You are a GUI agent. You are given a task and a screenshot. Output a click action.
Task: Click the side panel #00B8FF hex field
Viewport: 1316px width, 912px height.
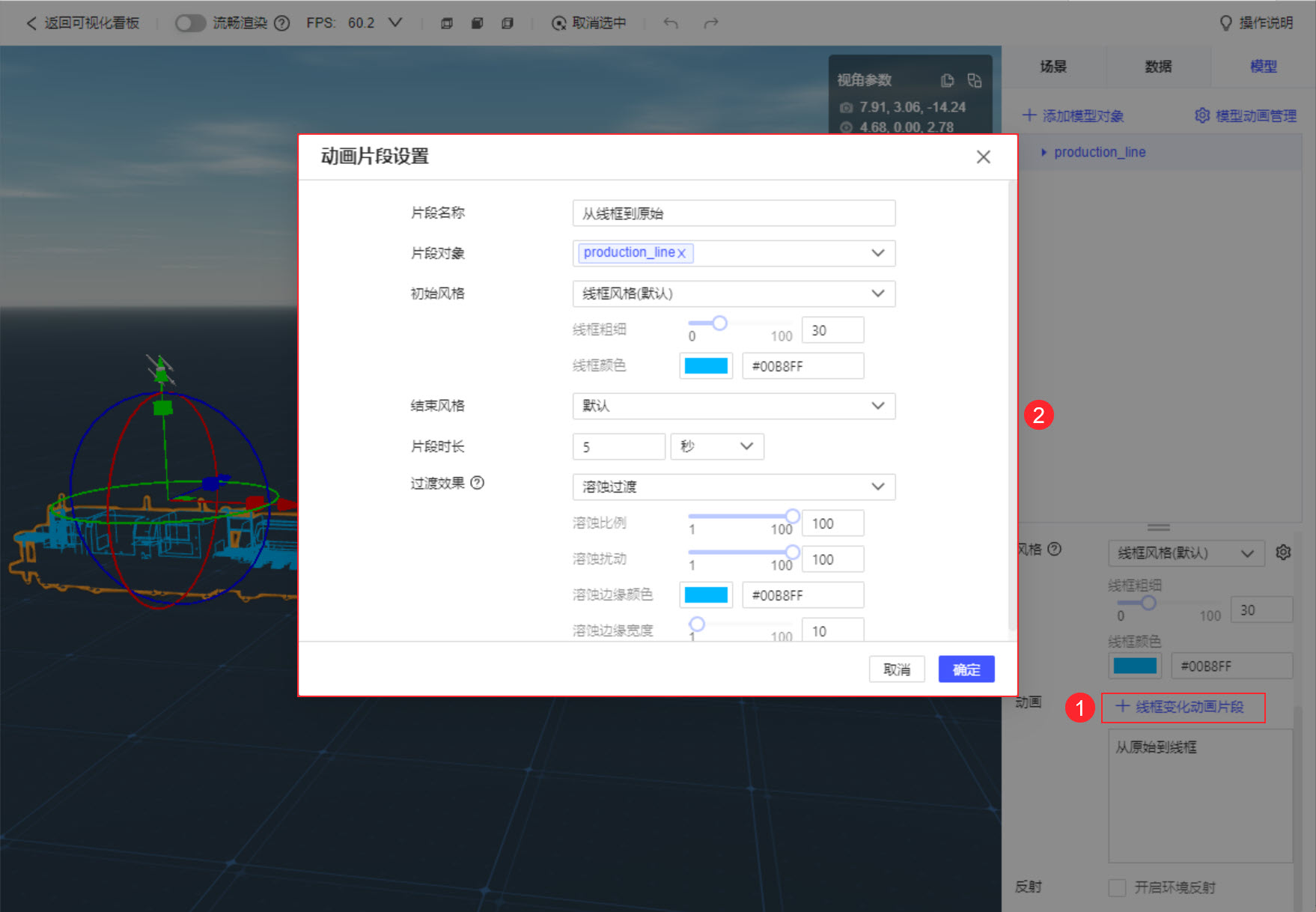[1232, 666]
